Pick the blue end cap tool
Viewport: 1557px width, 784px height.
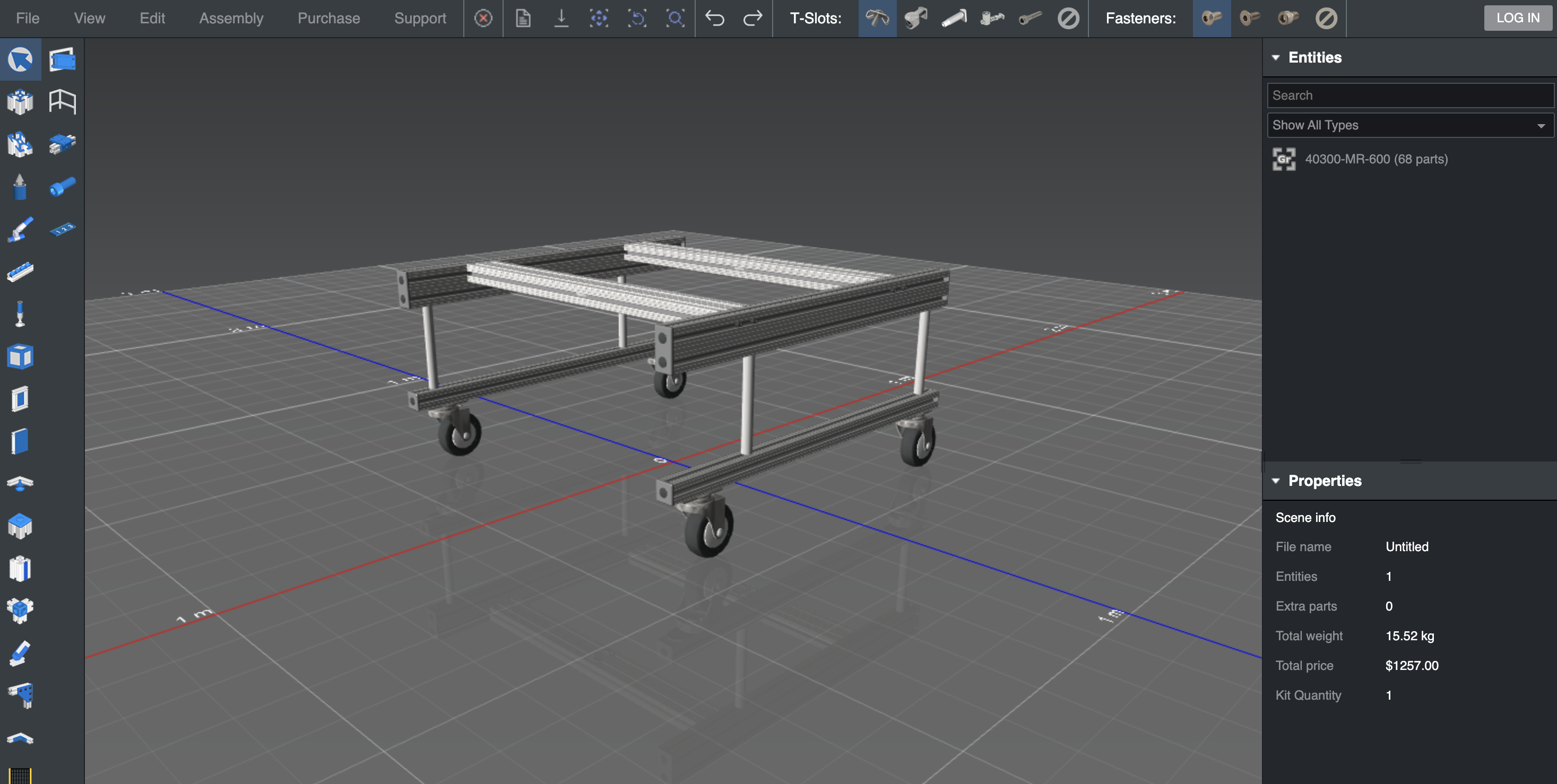coord(21,526)
